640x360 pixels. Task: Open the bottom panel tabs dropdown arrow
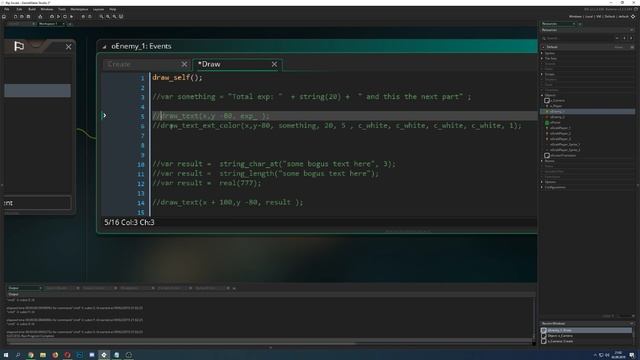click(x=234, y=288)
